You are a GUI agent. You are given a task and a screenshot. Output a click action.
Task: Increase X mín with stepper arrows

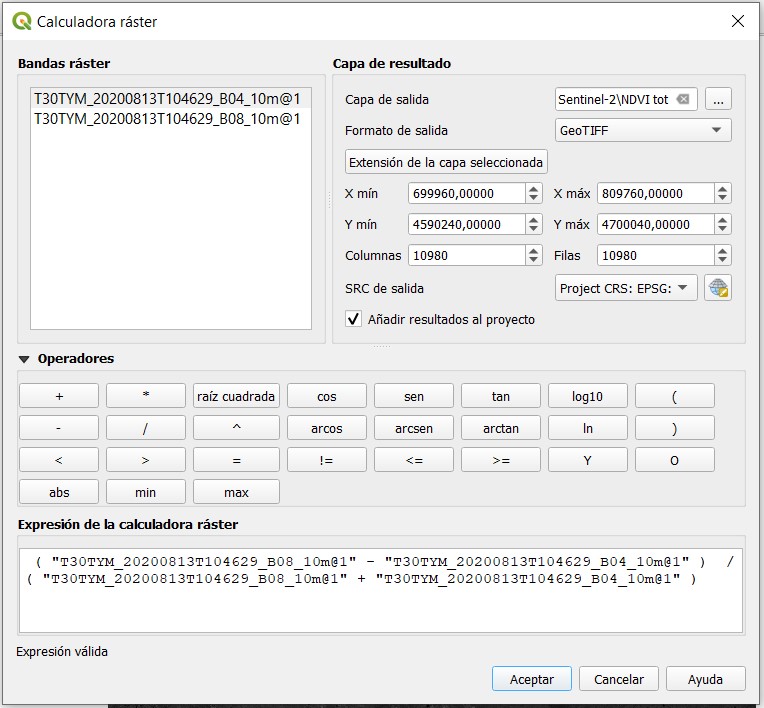[x=534, y=189]
